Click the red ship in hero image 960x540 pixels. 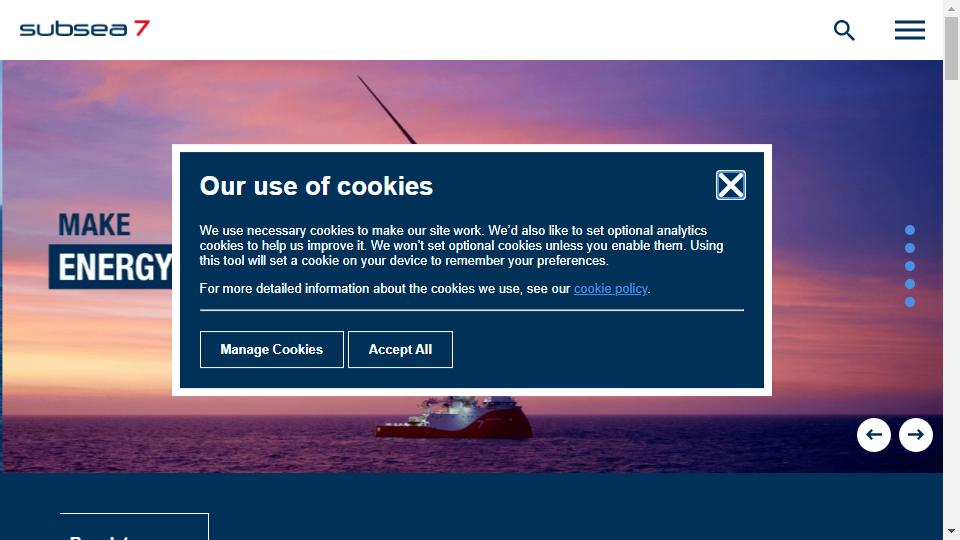(454, 418)
